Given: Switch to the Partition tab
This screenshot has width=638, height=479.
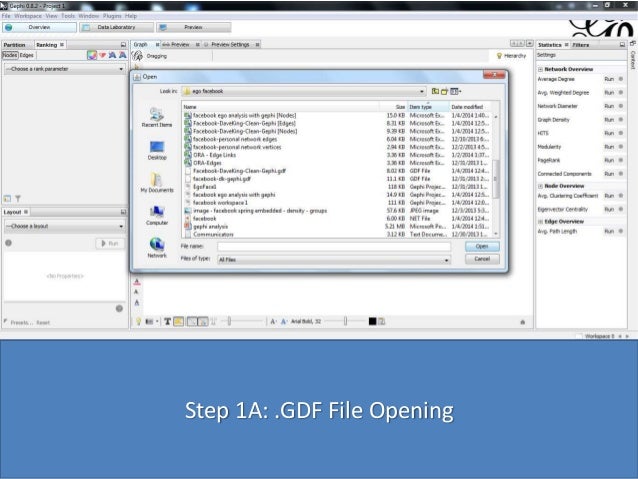Looking at the screenshot, I should 15,45.
